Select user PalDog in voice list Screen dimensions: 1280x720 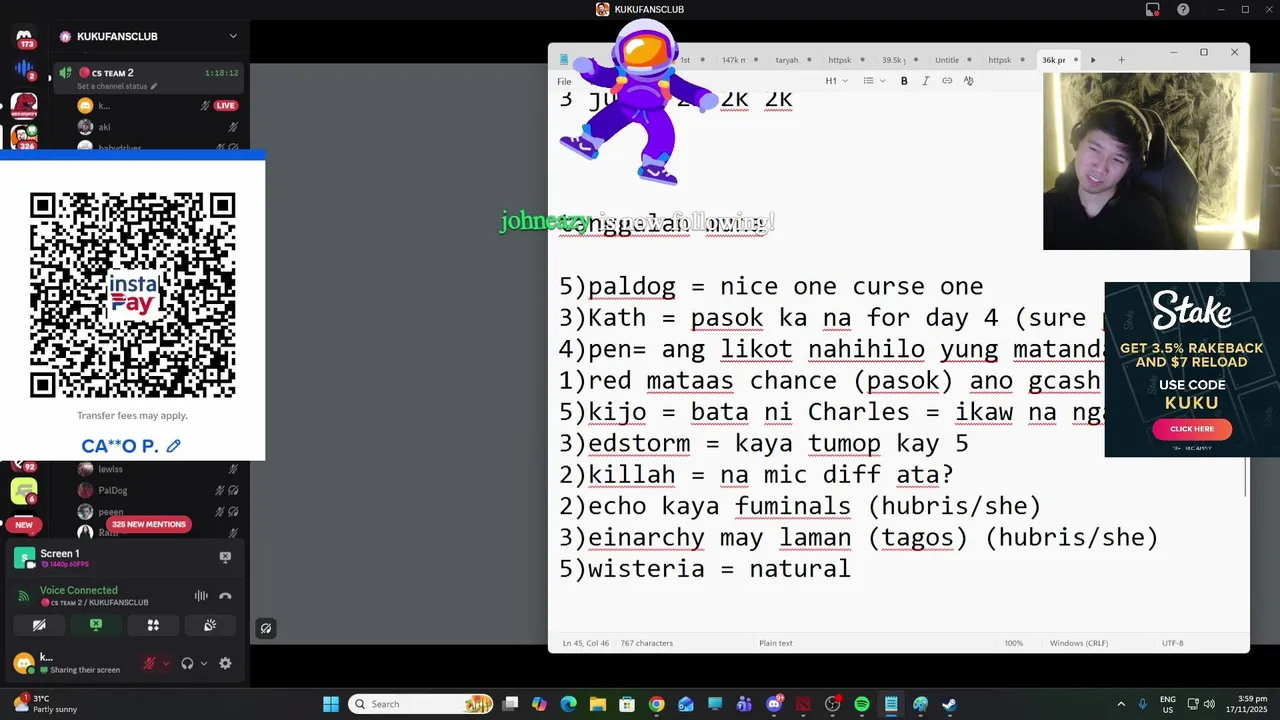(113, 490)
